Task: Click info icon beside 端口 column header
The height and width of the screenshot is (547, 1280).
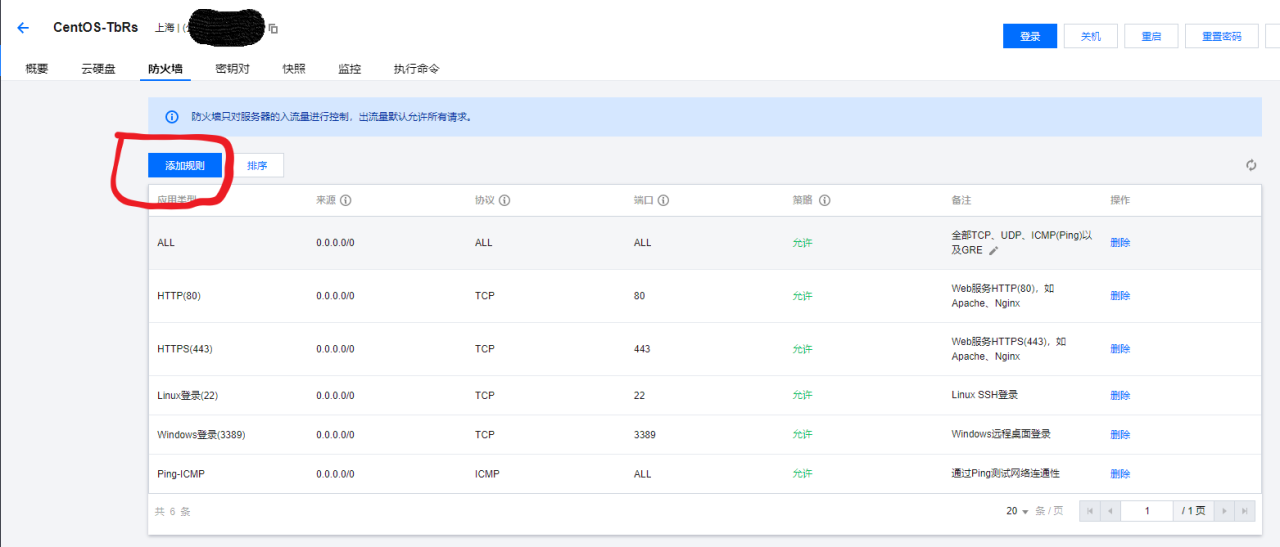Action: point(663,200)
